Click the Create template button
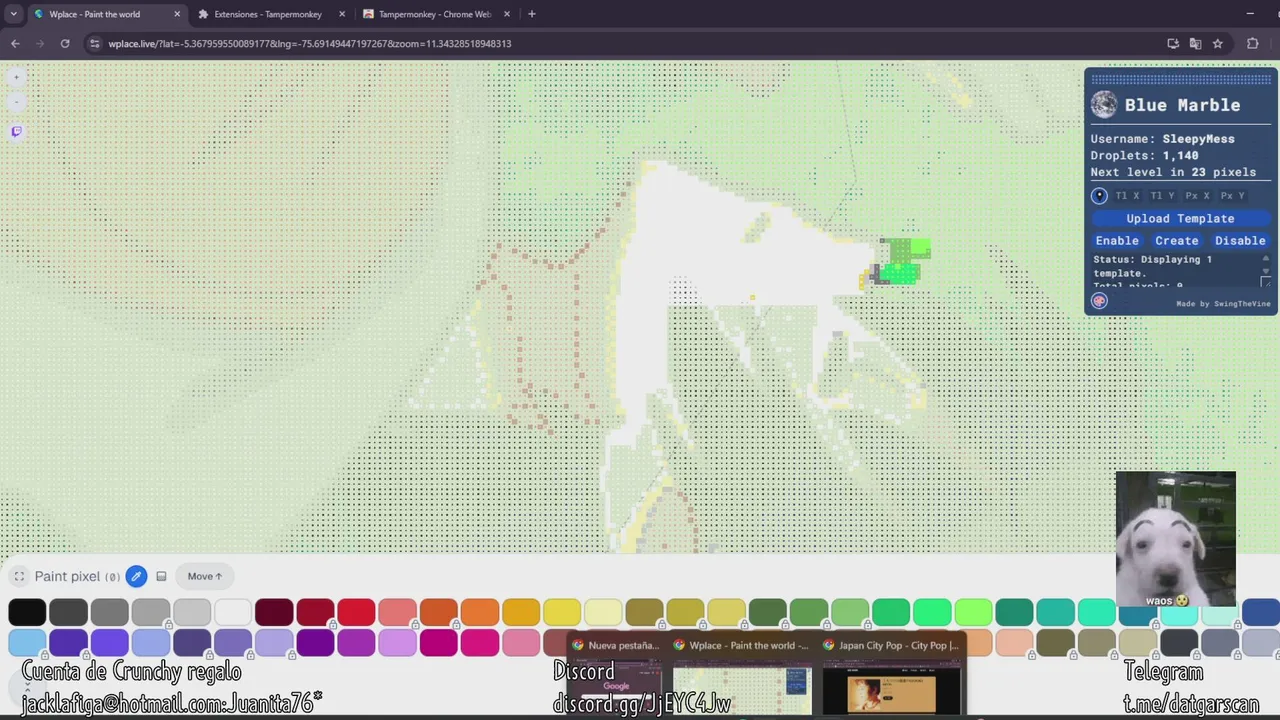 click(1177, 240)
